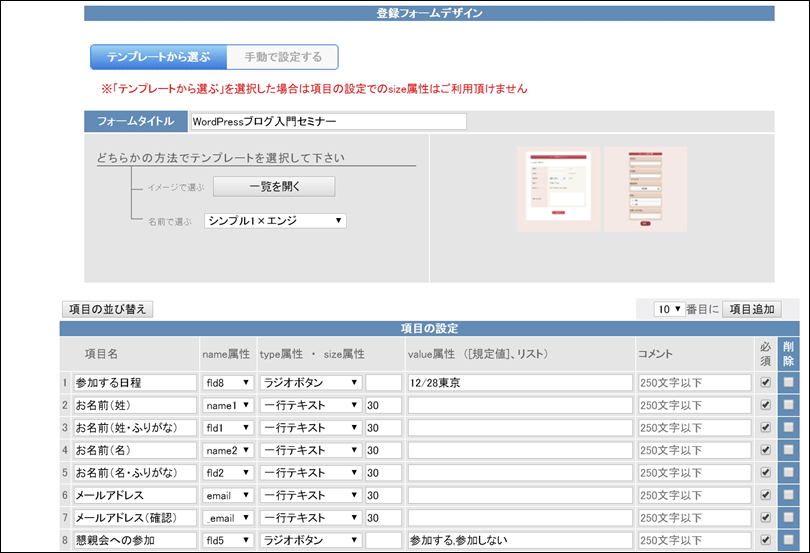This screenshot has height=553, width=810.
Task: Click the 項目追加 button
Action: point(752,309)
